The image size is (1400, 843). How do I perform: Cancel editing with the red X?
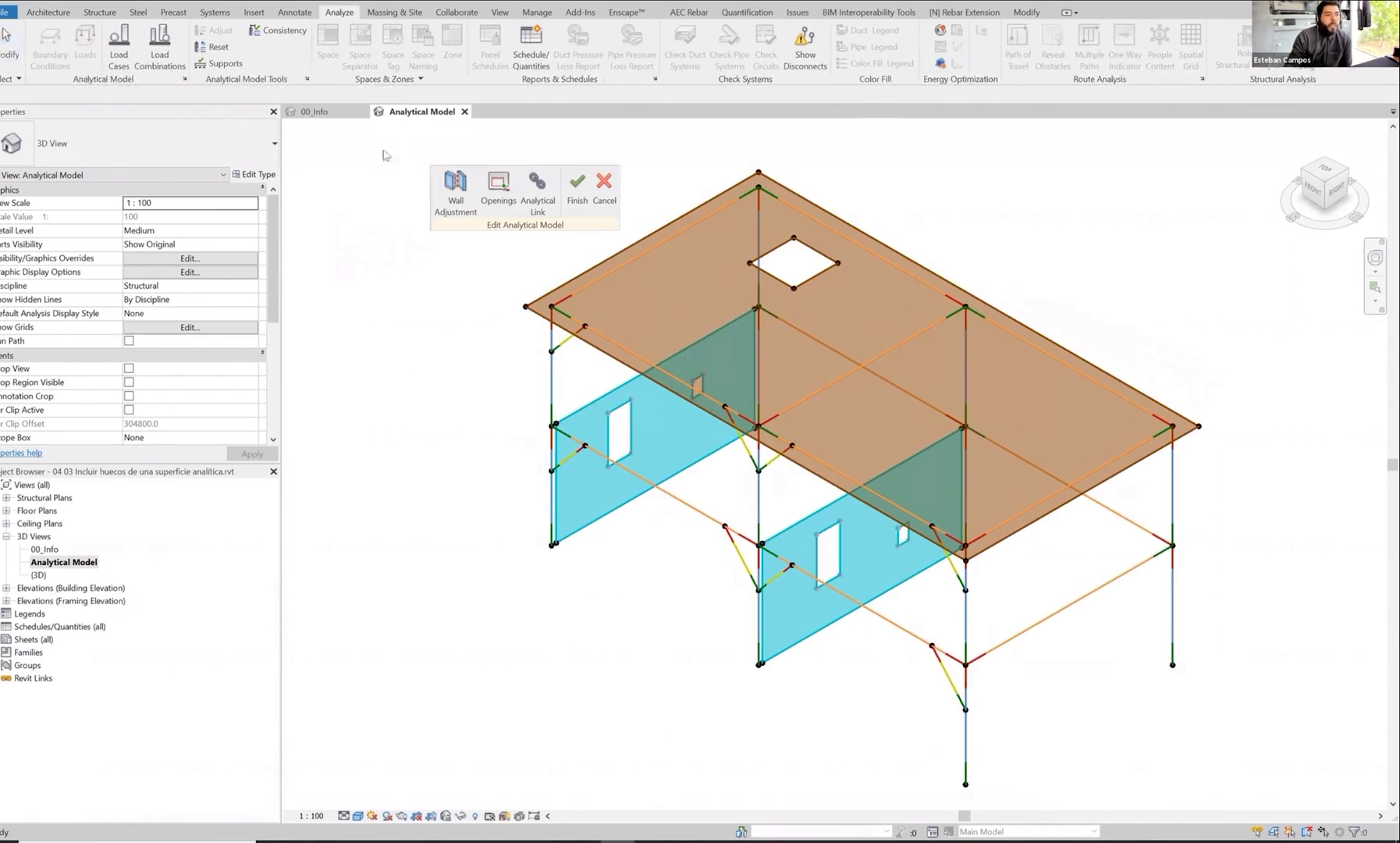(604, 182)
